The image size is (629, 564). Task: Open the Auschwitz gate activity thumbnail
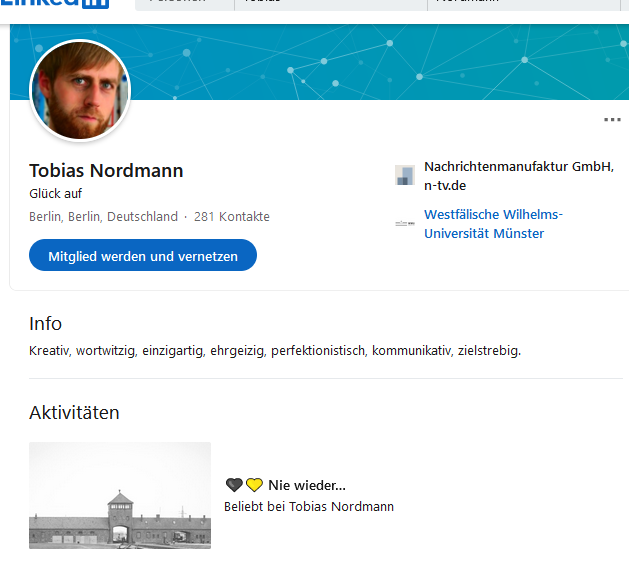120,495
